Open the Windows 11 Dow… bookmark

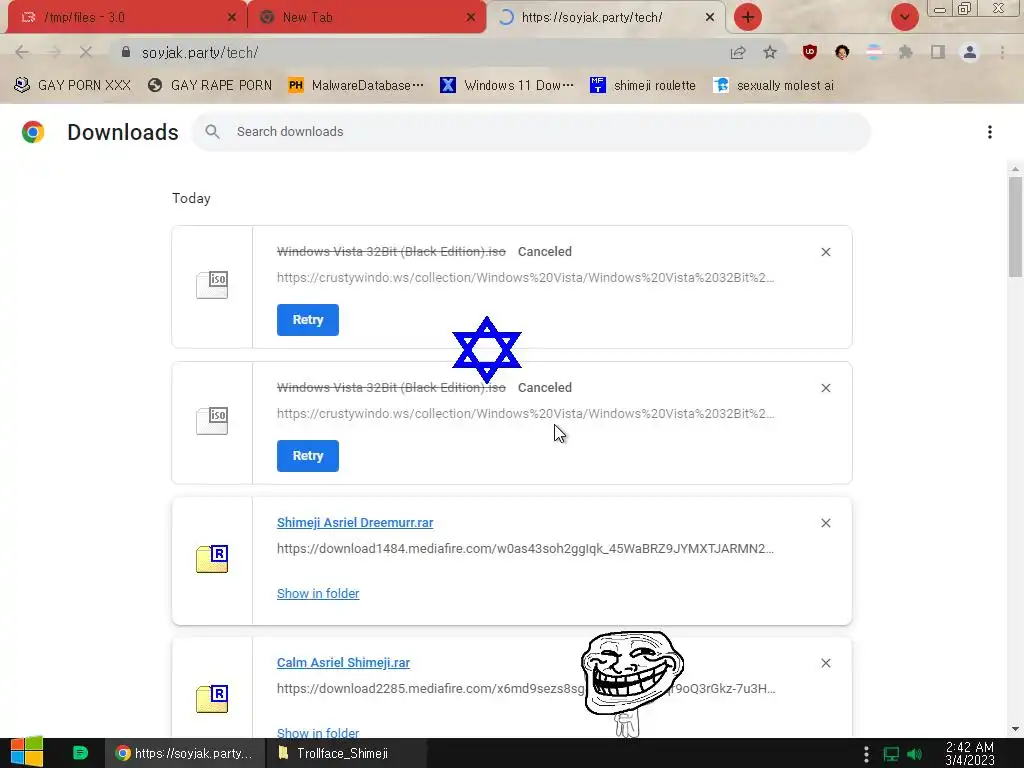click(x=507, y=86)
